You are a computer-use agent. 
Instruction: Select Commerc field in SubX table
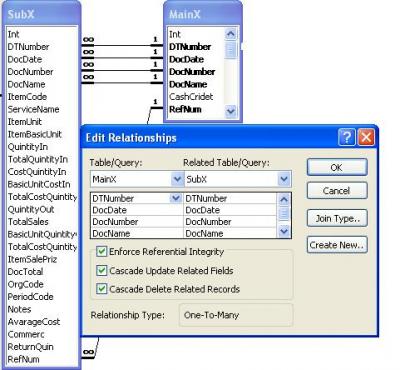pyautogui.click(x=26, y=334)
